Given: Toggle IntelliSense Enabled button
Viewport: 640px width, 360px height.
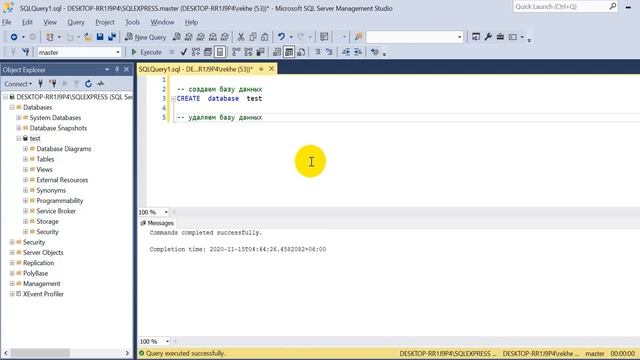Looking at the screenshot, I should tap(220, 52).
